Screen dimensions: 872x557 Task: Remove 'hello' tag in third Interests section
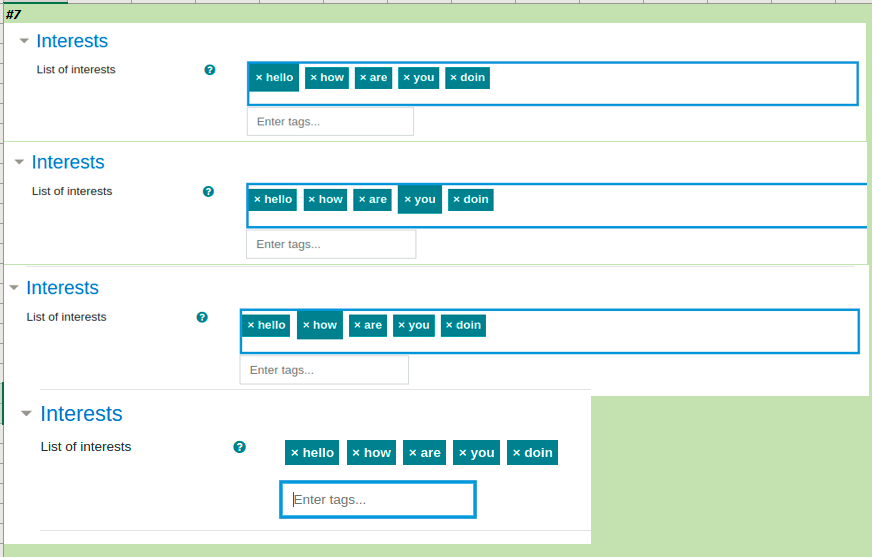[266, 325]
